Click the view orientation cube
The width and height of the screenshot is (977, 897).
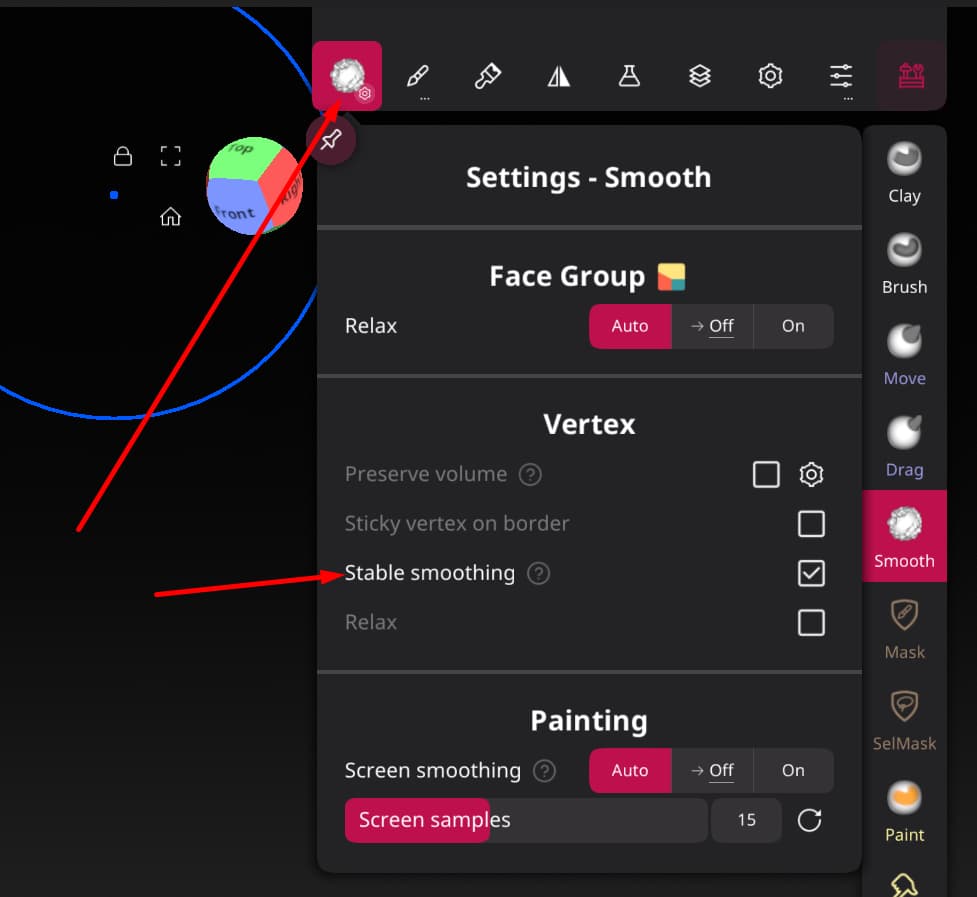tap(255, 186)
